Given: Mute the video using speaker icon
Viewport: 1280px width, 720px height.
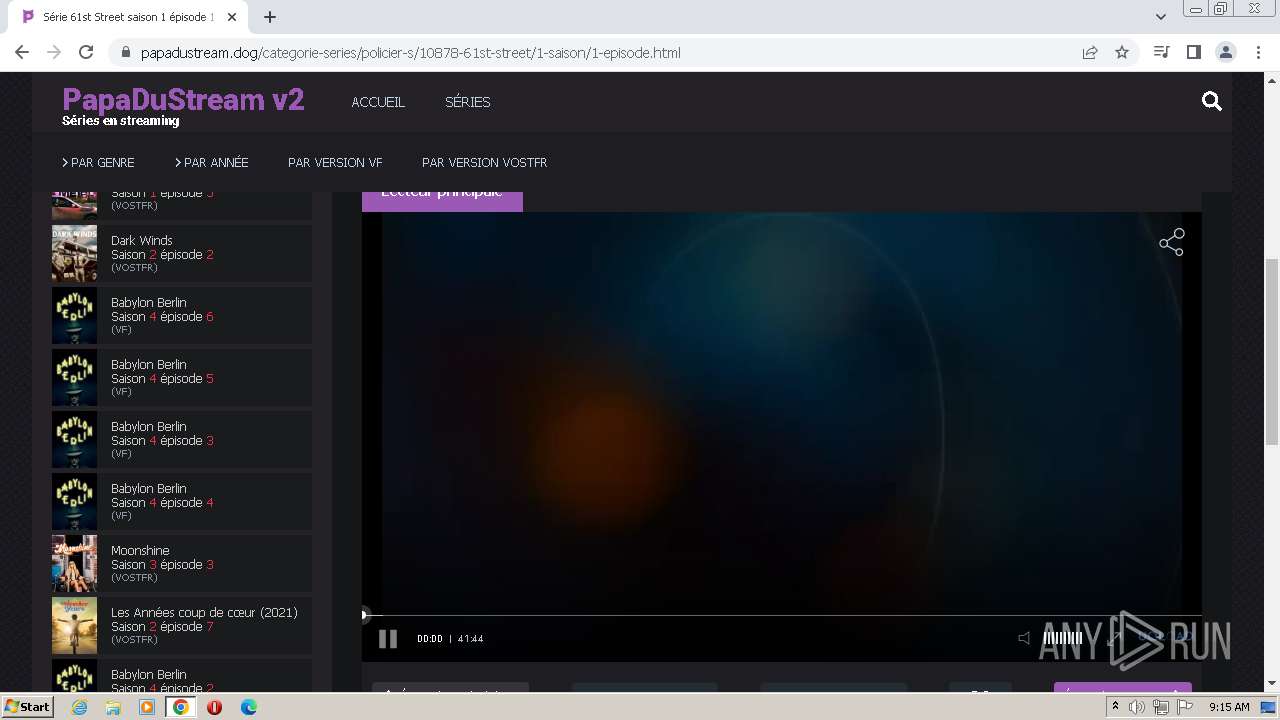Looking at the screenshot, I should [x=1024, y=638].
